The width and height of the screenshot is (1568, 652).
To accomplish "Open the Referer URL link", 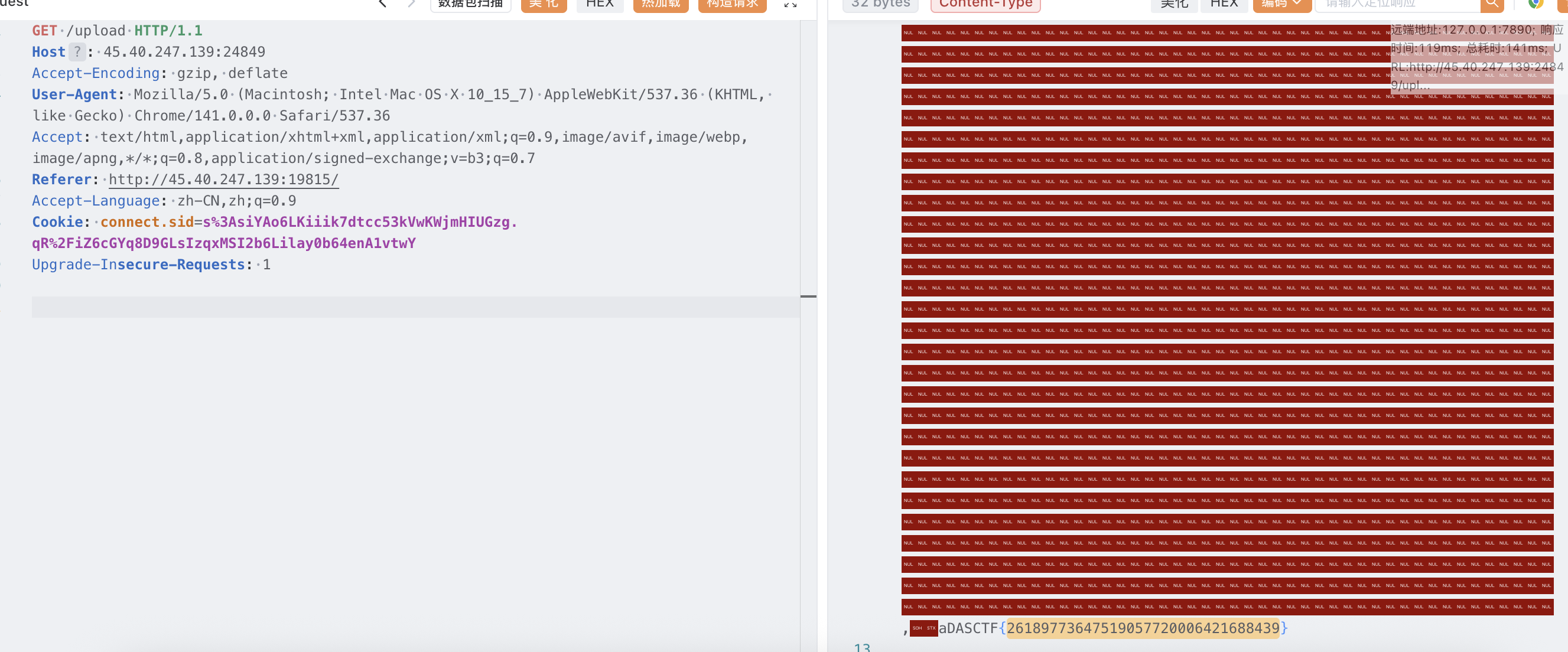I will pos(223,180).
